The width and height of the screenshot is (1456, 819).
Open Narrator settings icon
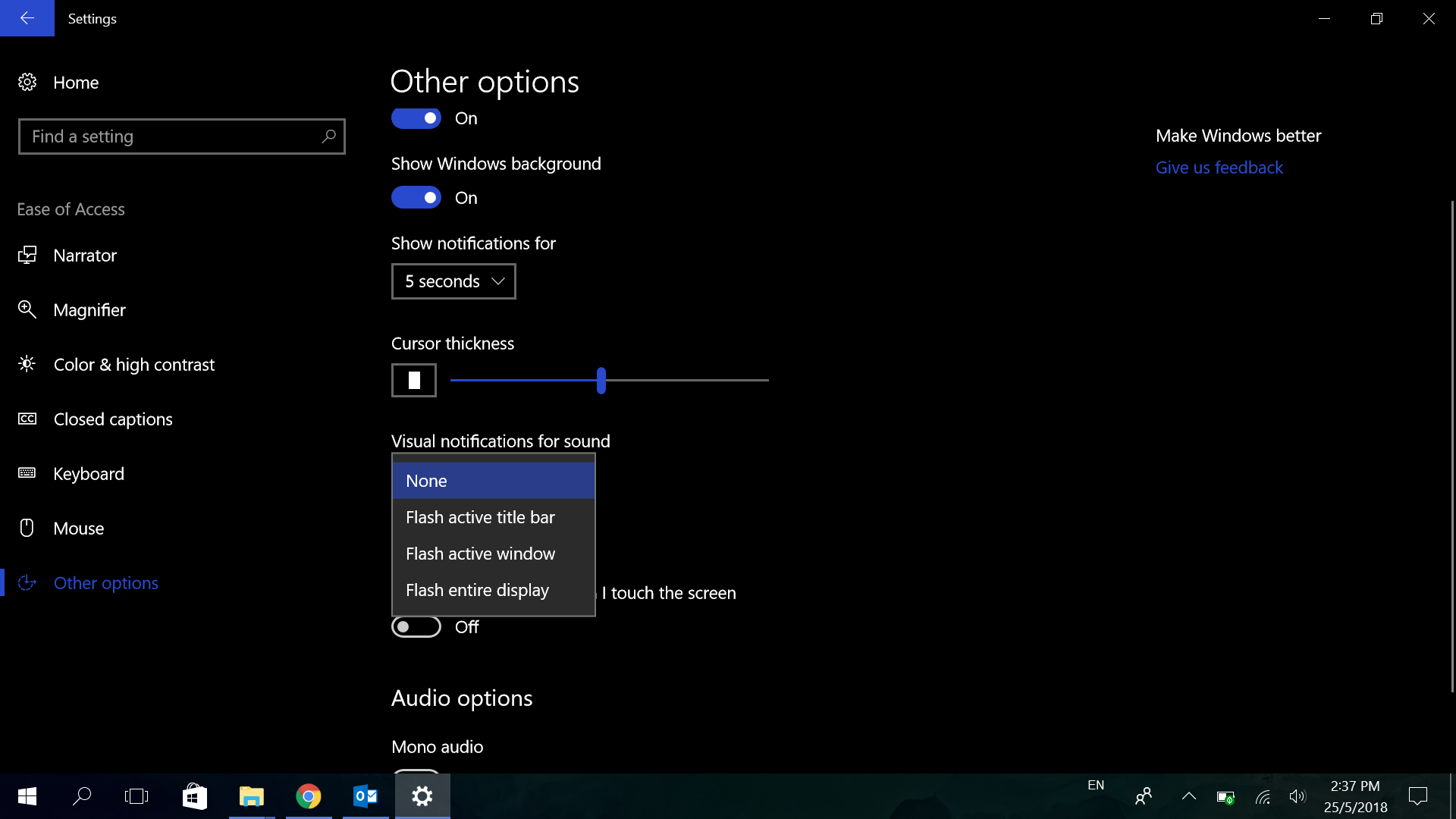pos(27,255)
